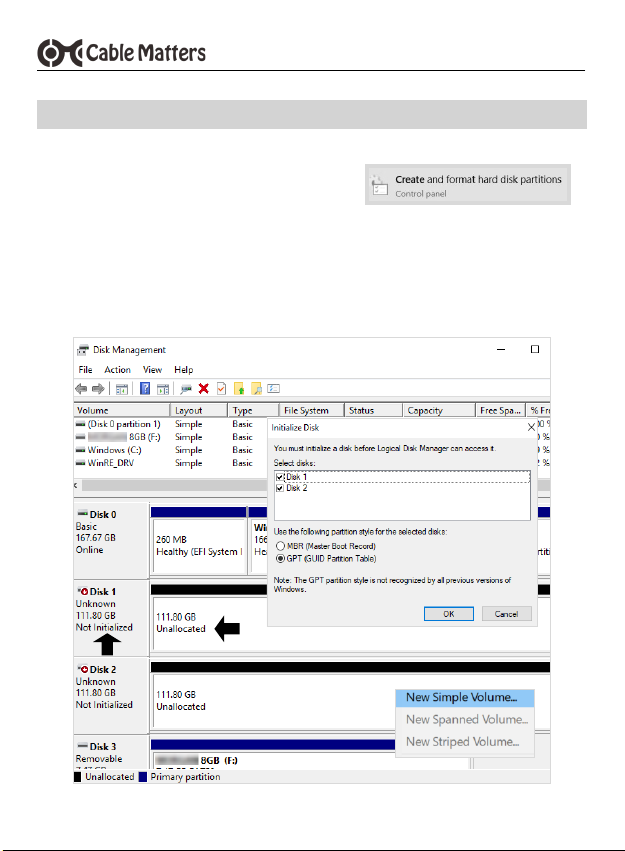Open the View menu
The width and height of the screenshot is (625, 851).
(152, 369)
